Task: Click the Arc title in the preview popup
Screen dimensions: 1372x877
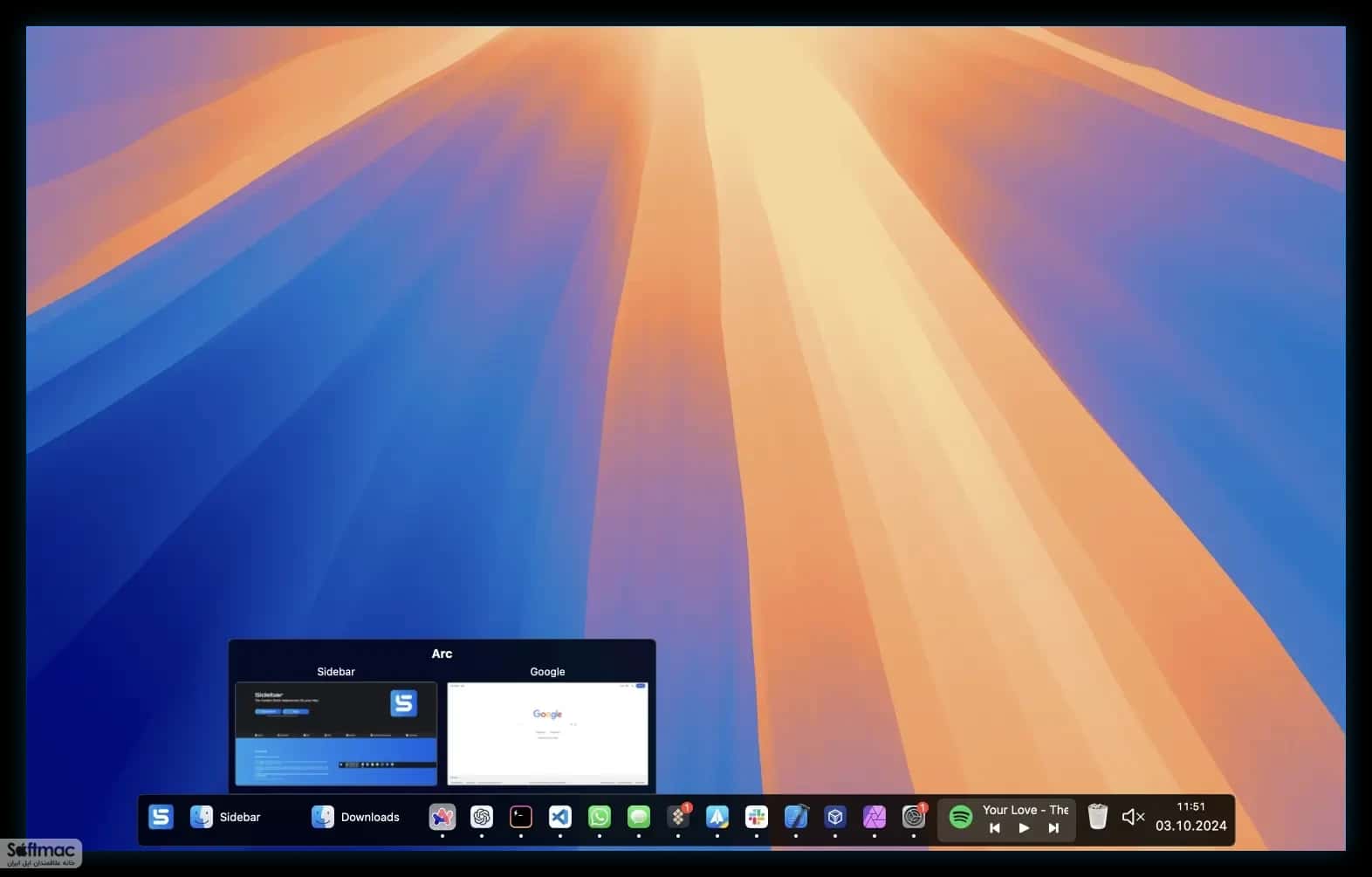Action: coord(442,654)
